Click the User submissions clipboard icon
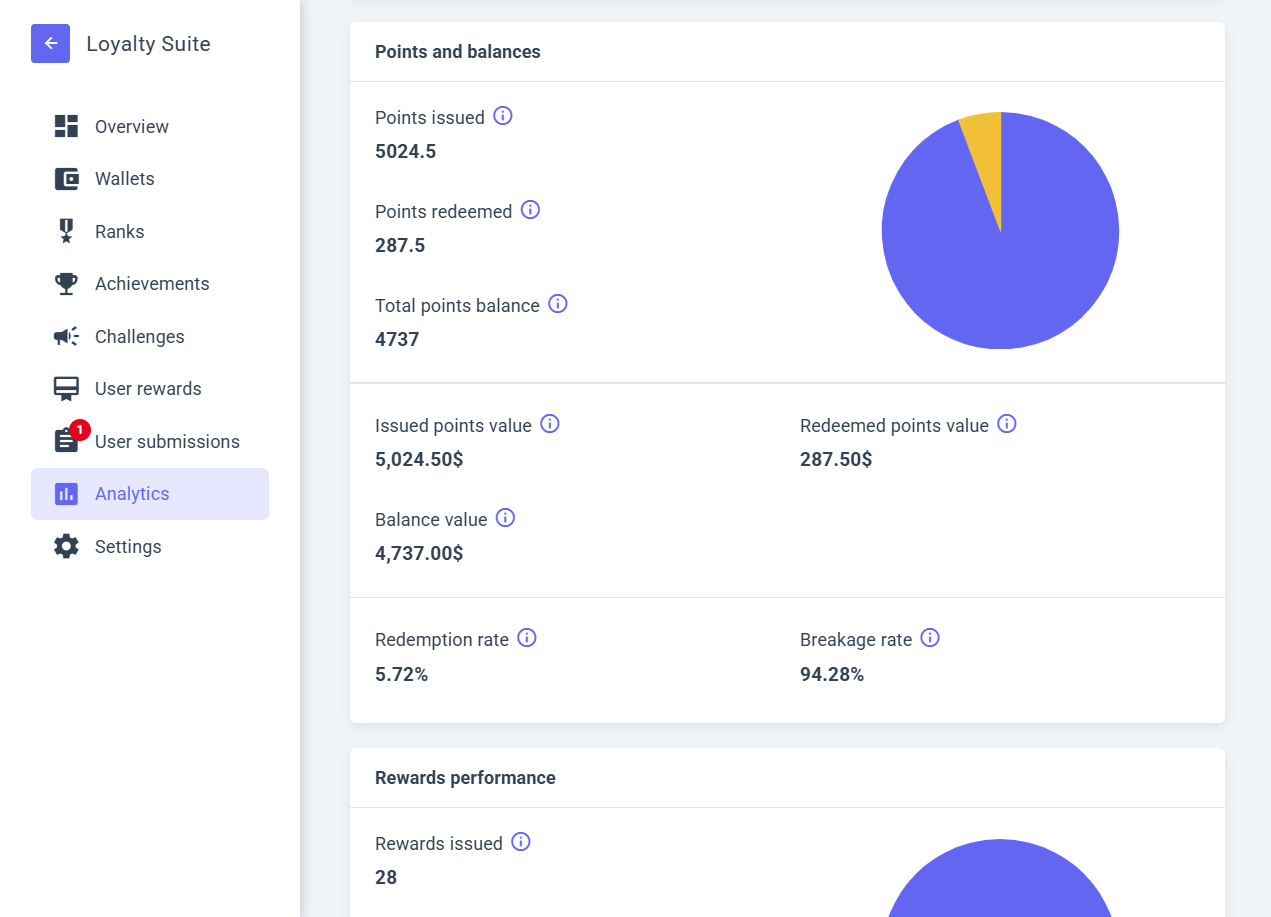The height and width of the screenshot is (917, 1271). click(x=66, y=441)
